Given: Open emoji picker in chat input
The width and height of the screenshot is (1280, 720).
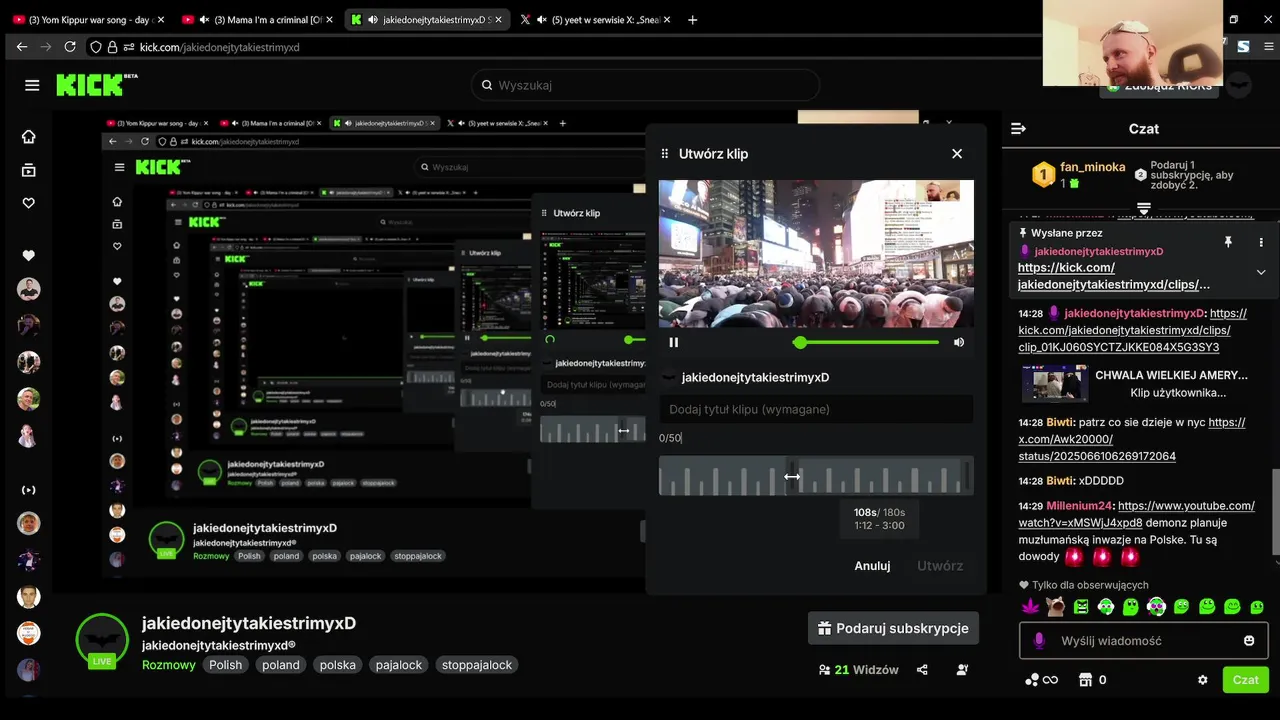Looking at the screenshot, I should point(1249,641).
